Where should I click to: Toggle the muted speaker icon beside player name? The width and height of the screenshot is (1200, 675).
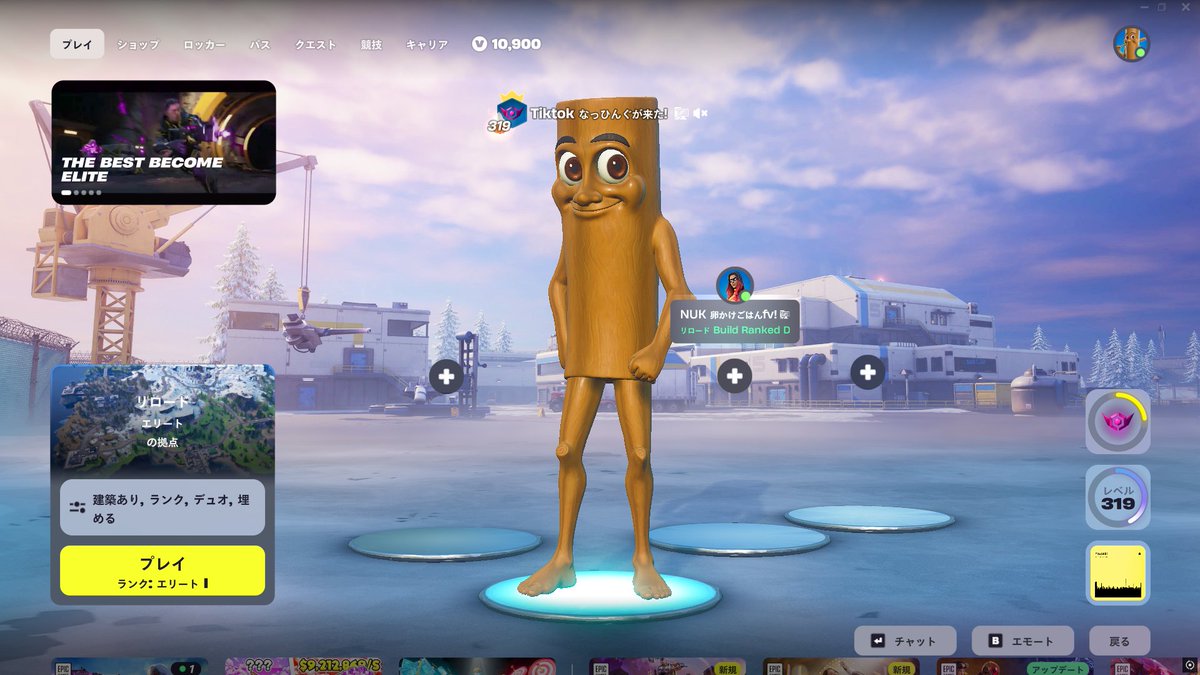pyautogui.click(x=700, y=114)
